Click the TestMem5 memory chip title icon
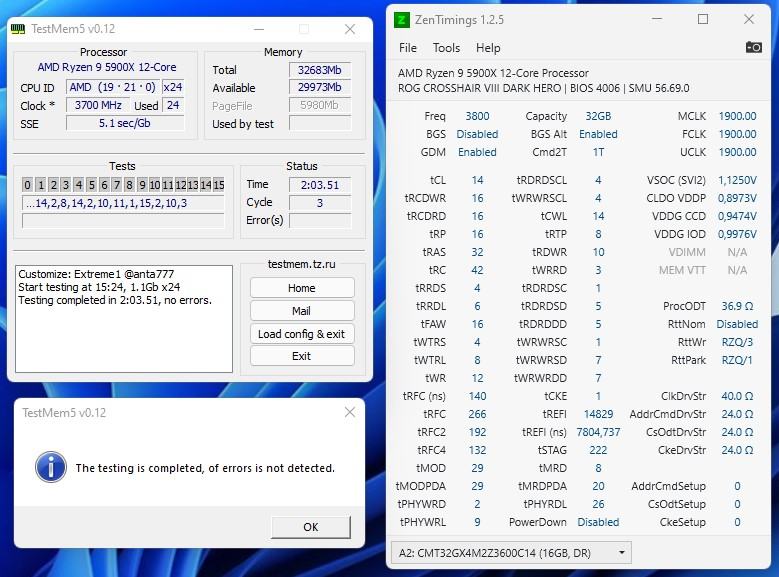Screen dimensions: 779x577 tap(18, 29)
